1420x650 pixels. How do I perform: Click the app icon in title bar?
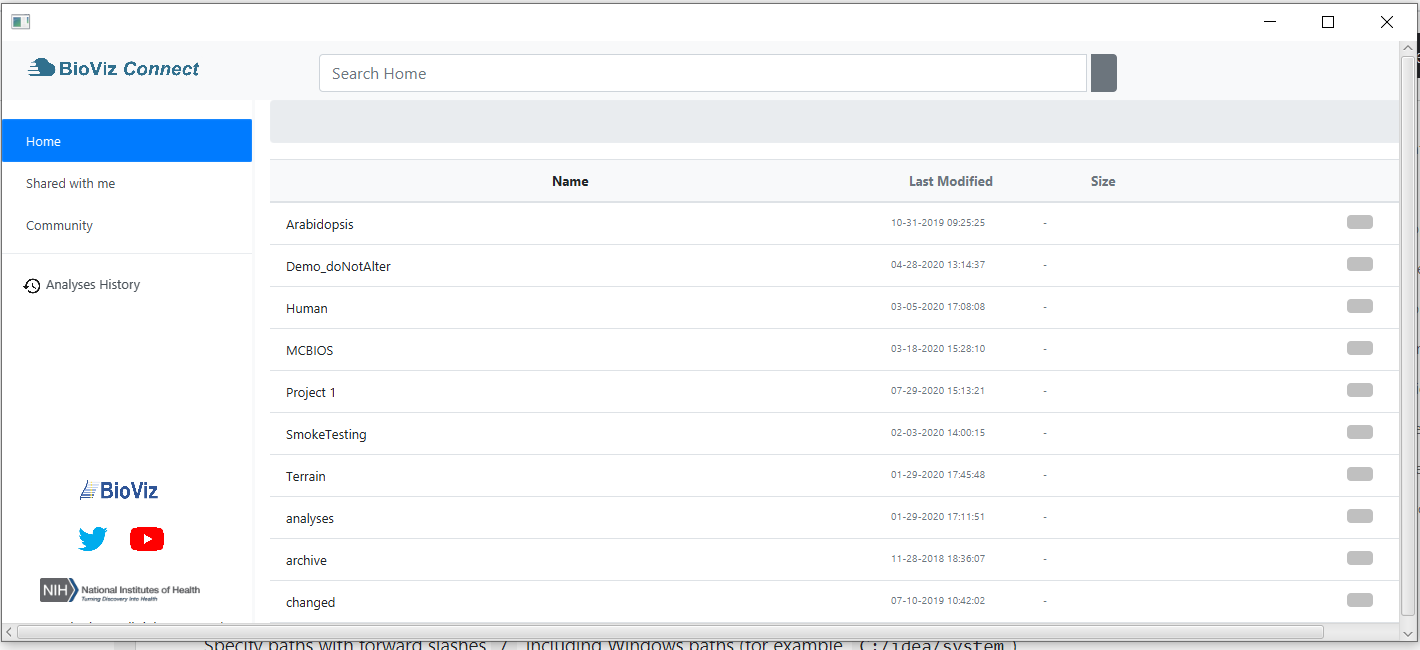pos(20,22)
